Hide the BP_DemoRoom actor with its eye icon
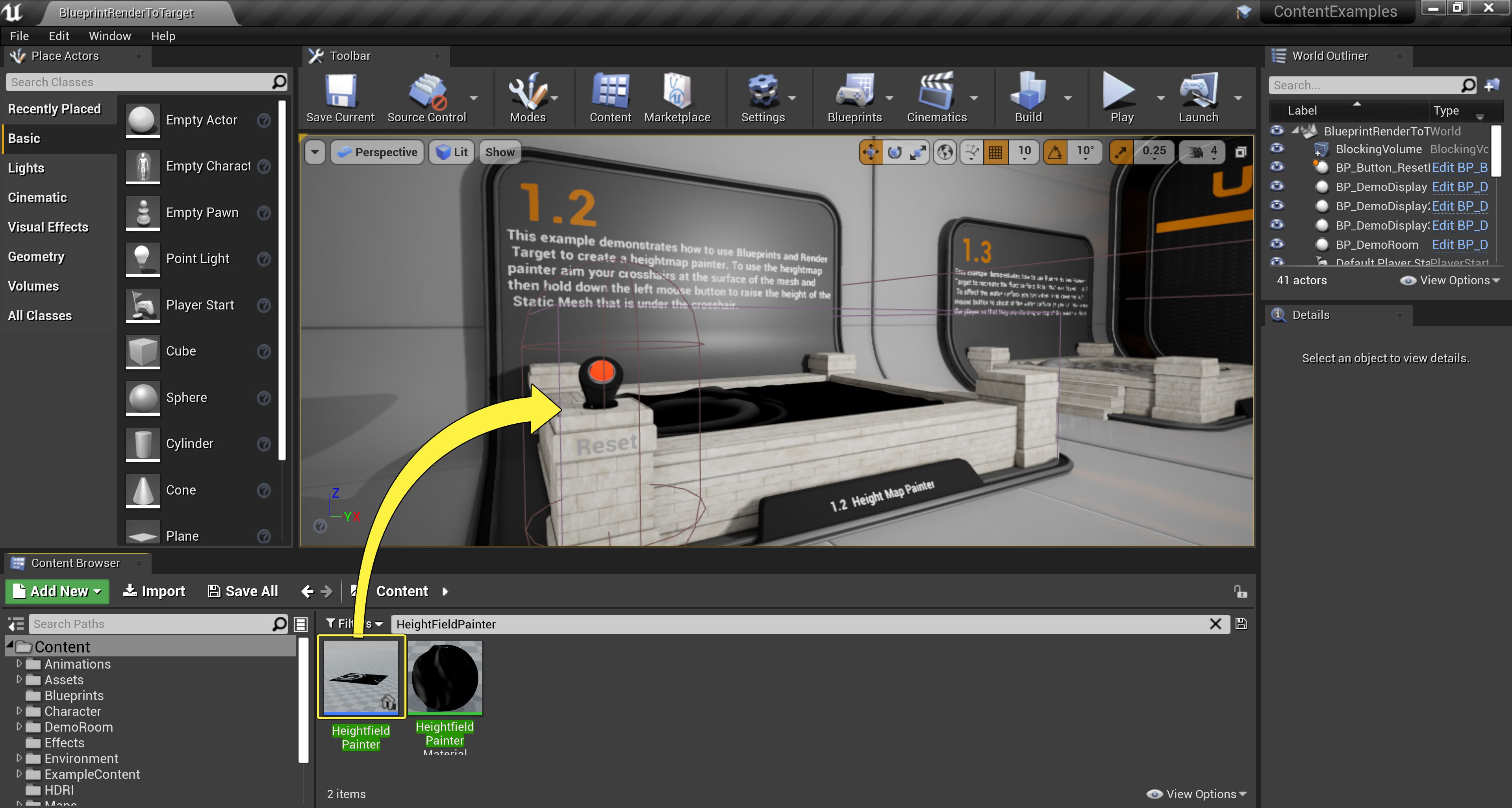The height and width of the screenshot is (808, 1512). (1277, 244)
